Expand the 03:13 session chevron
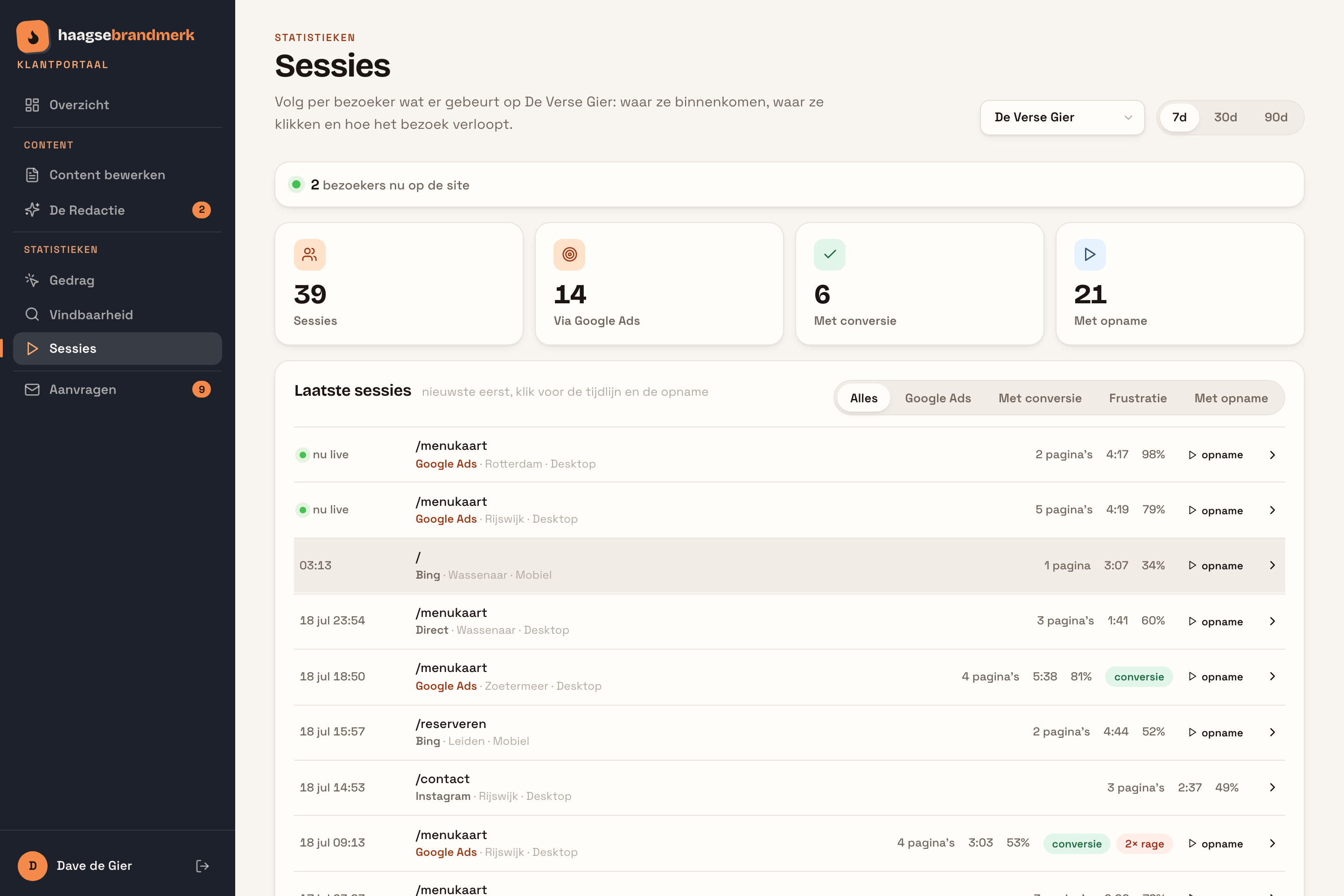This screenshot has width=1344, height=896. click(1273, 565)
